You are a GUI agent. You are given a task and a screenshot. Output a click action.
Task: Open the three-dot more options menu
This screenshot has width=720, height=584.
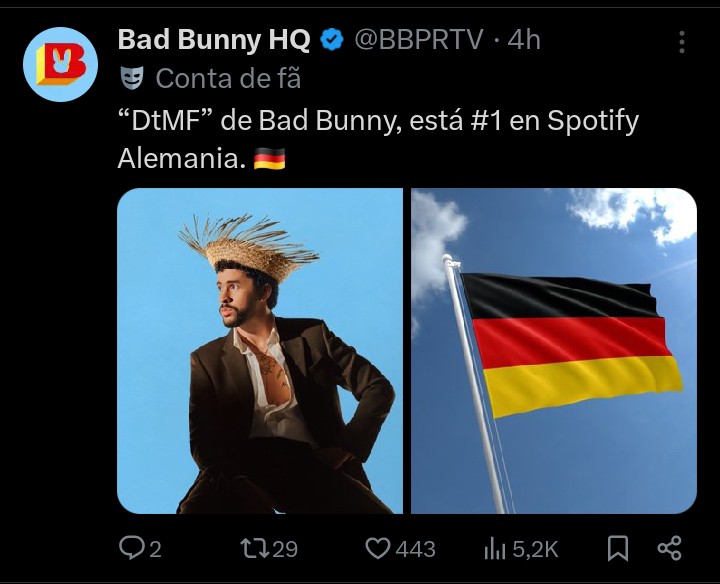(x=682, y=42)
